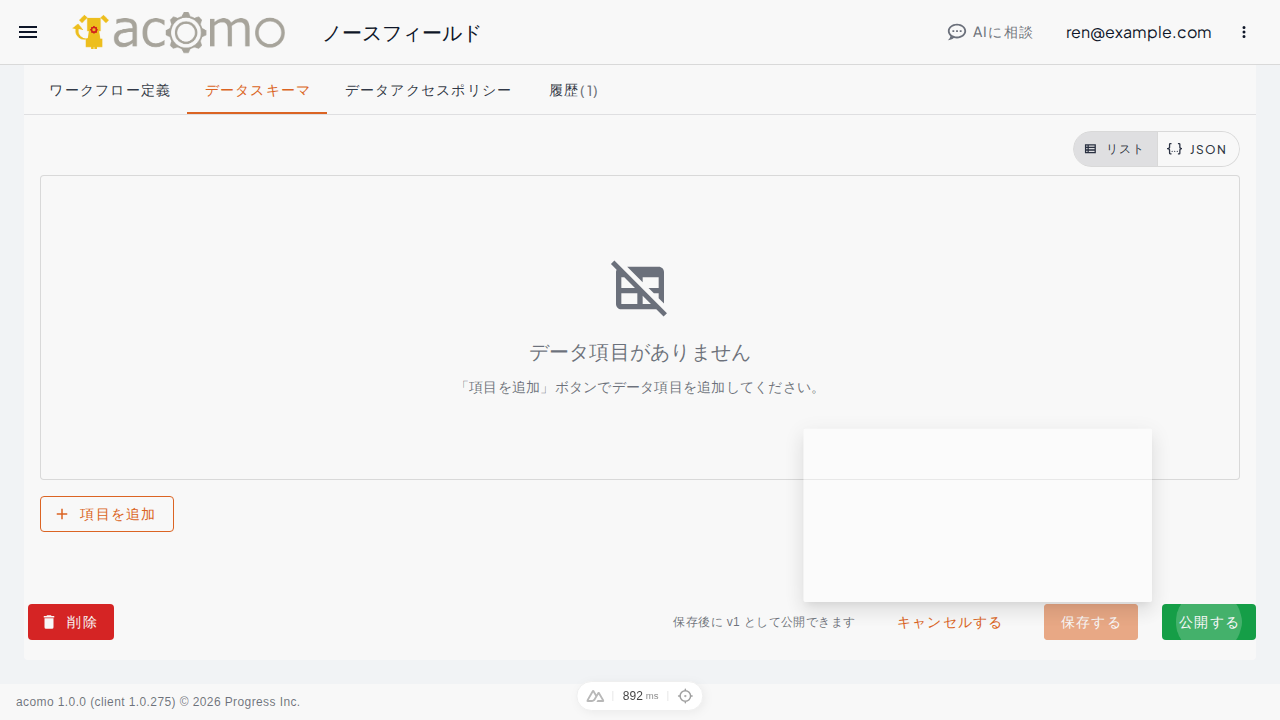The height and width of the screenshot is (720, 1280).
Task: Open the vertical three-dot more menu
Action: coord(1244,32)
